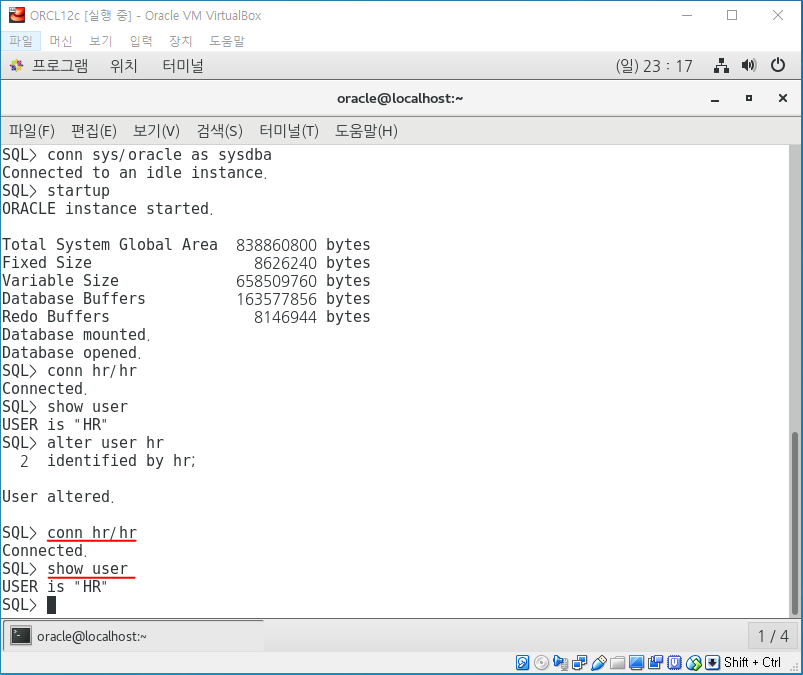Click the mouse integration status icon

(693, 662)
